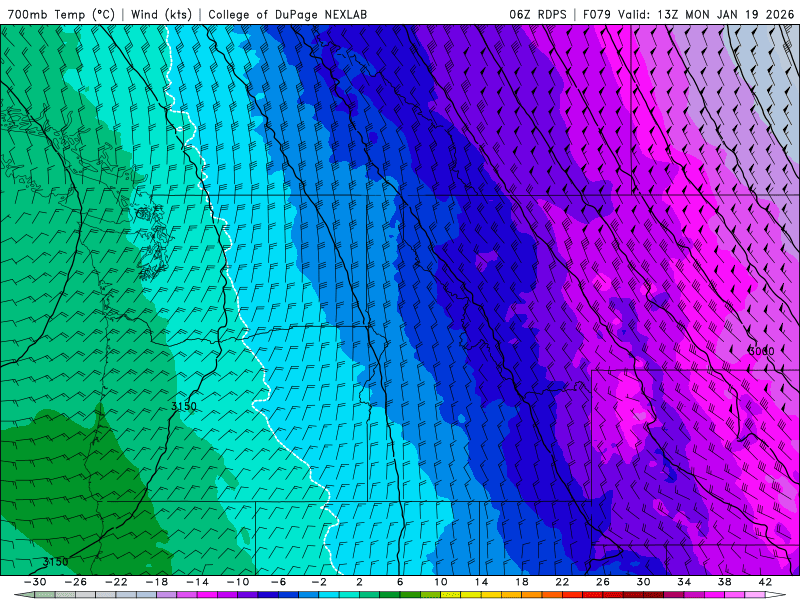Click the '18' color scale label
The height and width of the screenshot is (600, 800).
click(x=521, y=582)
